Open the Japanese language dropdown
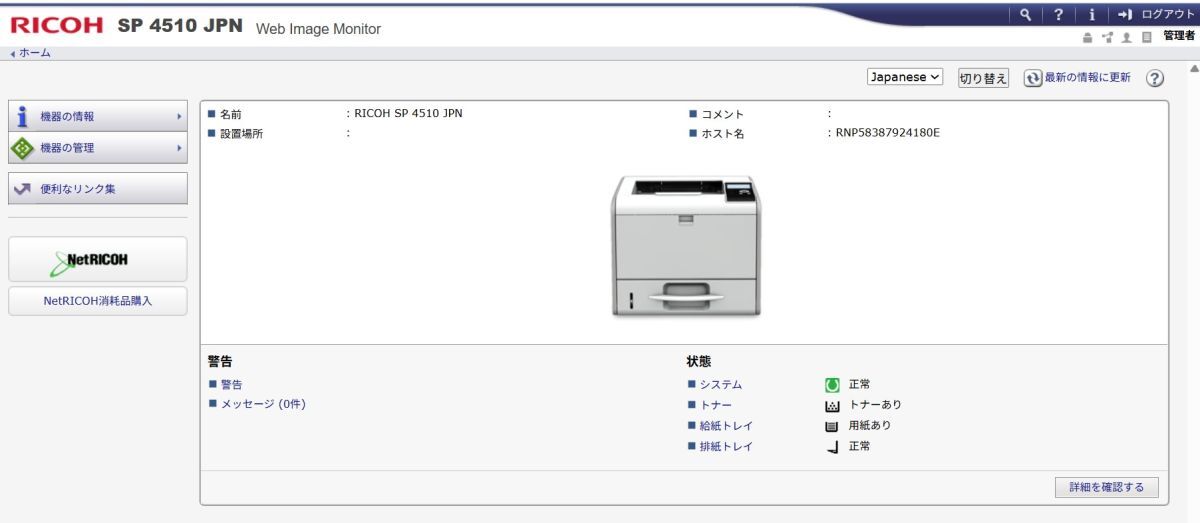 point(906,77)
